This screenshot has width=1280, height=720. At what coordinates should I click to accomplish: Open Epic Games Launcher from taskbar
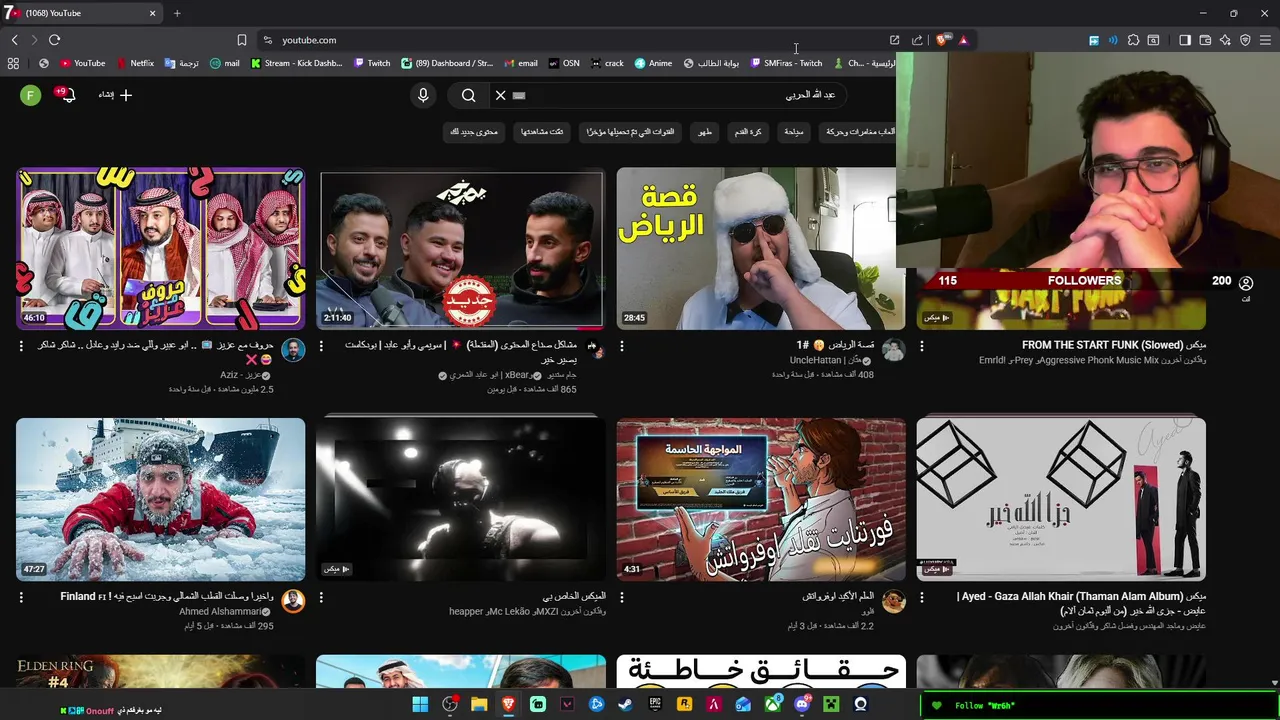tap(655, 705)
